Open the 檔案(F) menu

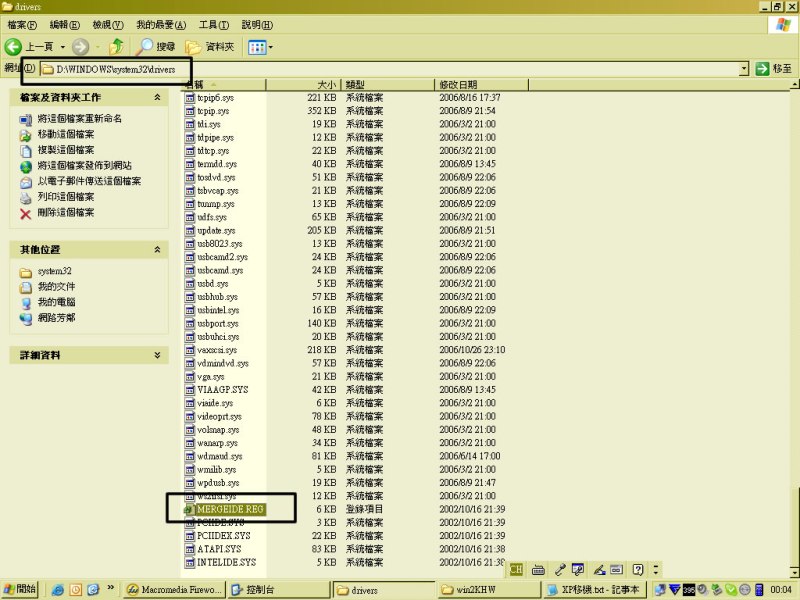[x=22, y=24]
